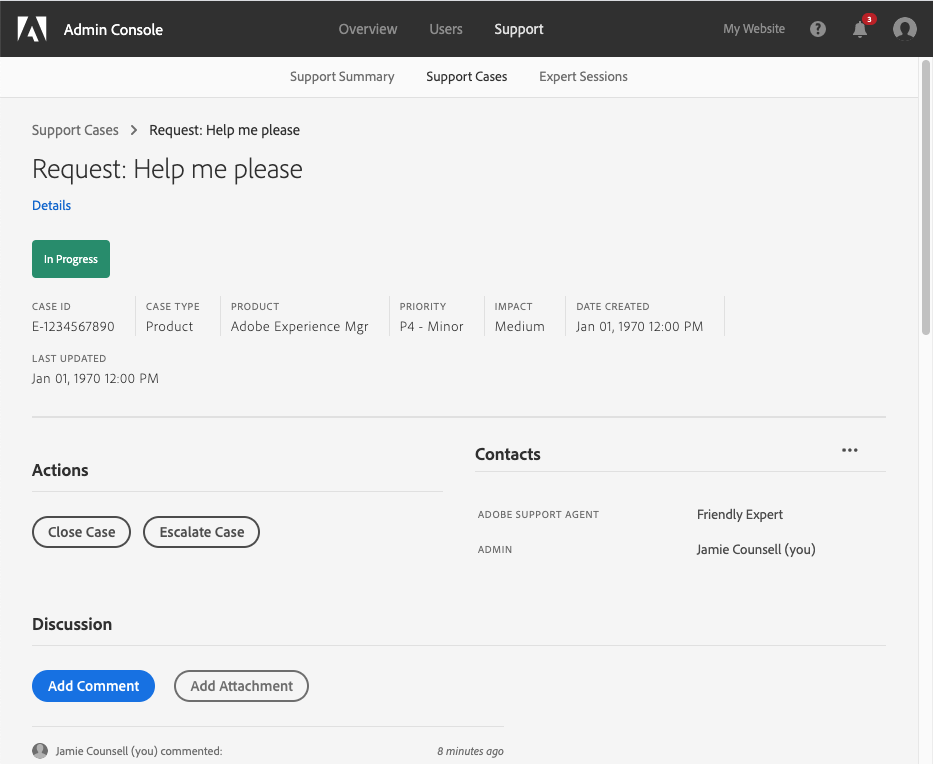Image resolution: width=933 pixels, height=764 pixels.
Task: Open the user profile avatar menu
Action: (x=904, y=29)
